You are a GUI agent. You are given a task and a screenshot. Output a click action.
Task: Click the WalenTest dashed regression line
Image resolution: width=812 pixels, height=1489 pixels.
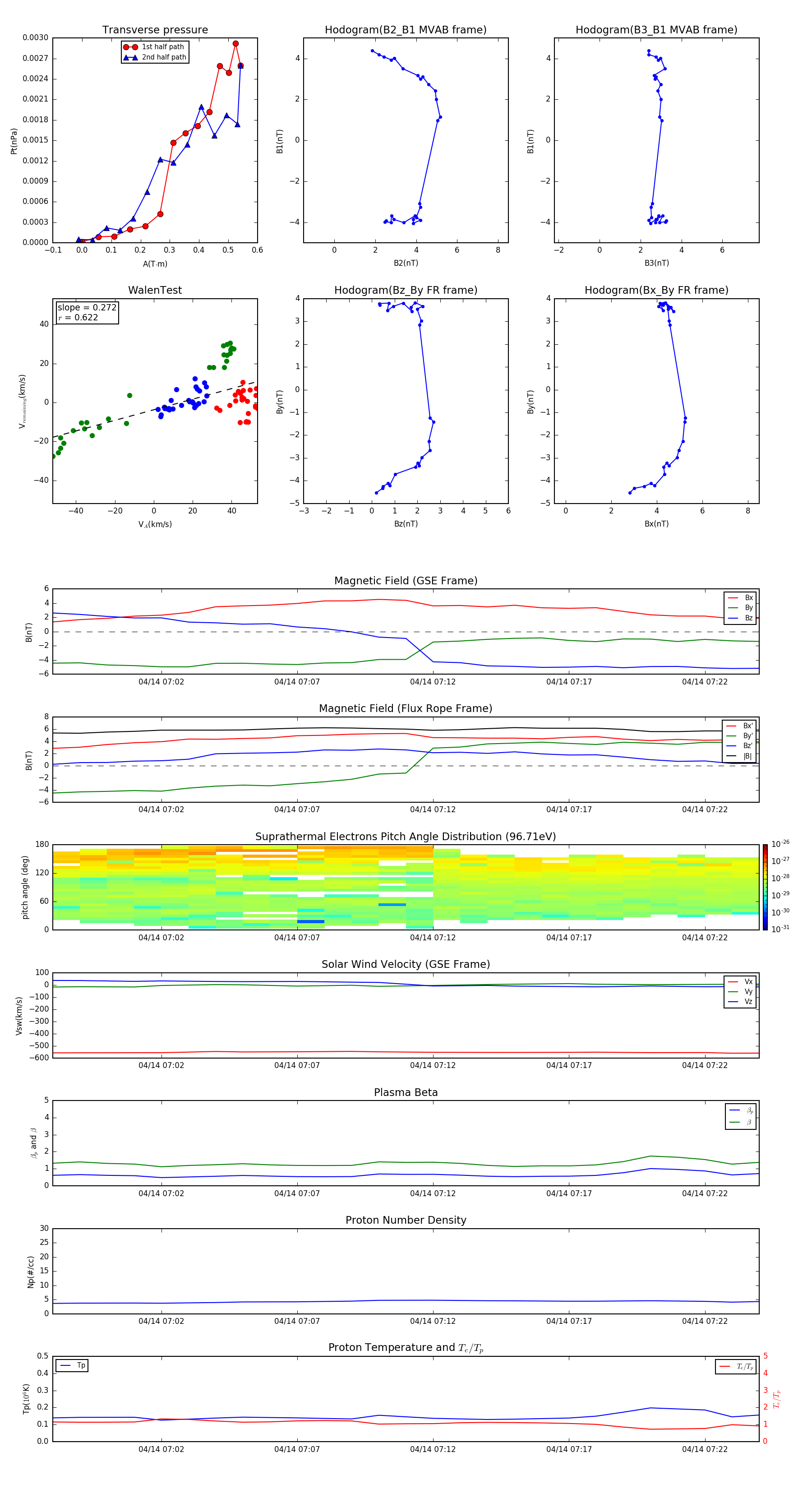pos(155,410)
